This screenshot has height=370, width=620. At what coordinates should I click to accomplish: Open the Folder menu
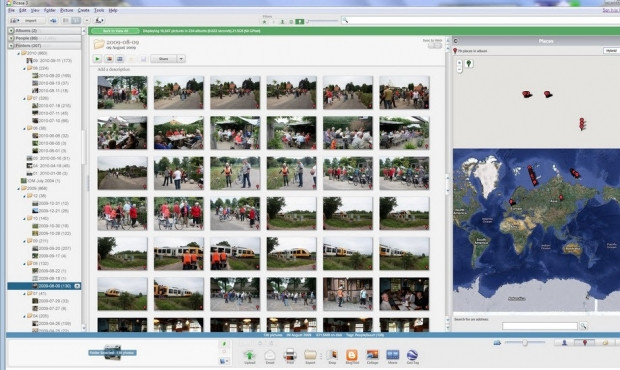click(49, 10)
